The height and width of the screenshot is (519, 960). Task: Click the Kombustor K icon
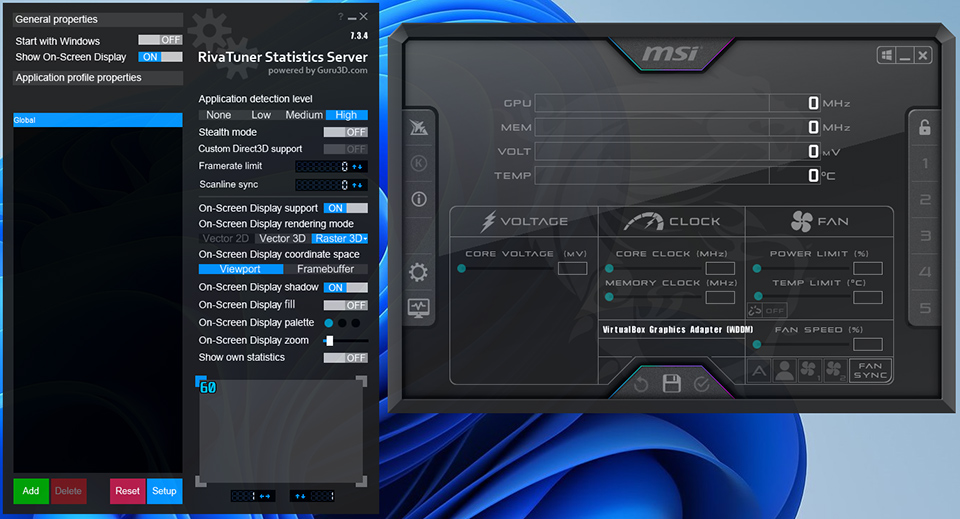(418, 163)
